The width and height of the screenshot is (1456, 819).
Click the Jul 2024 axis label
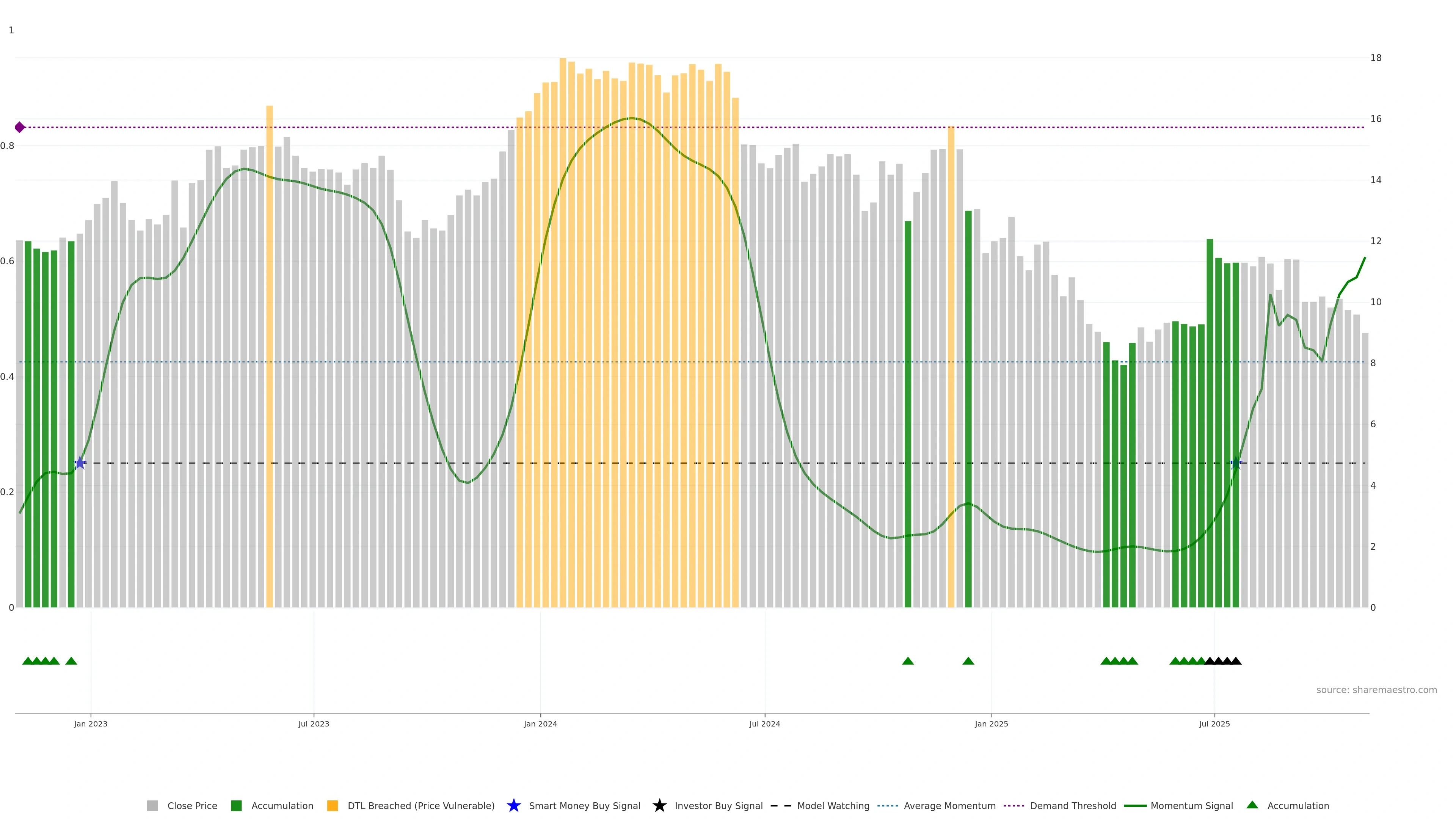coord(764,723)
